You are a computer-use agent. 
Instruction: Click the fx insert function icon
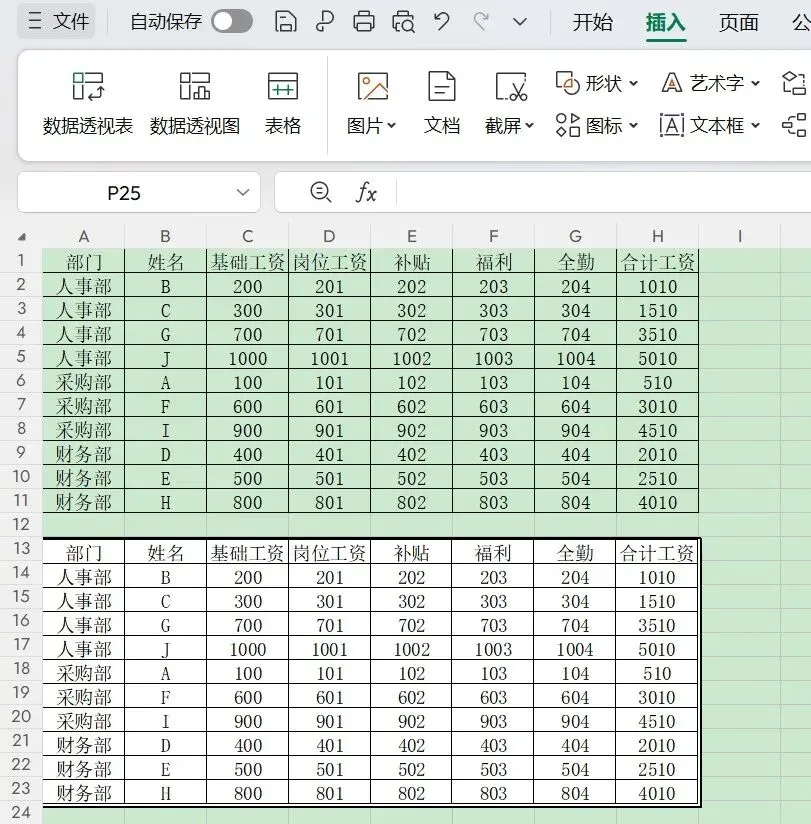pos(366,192)
